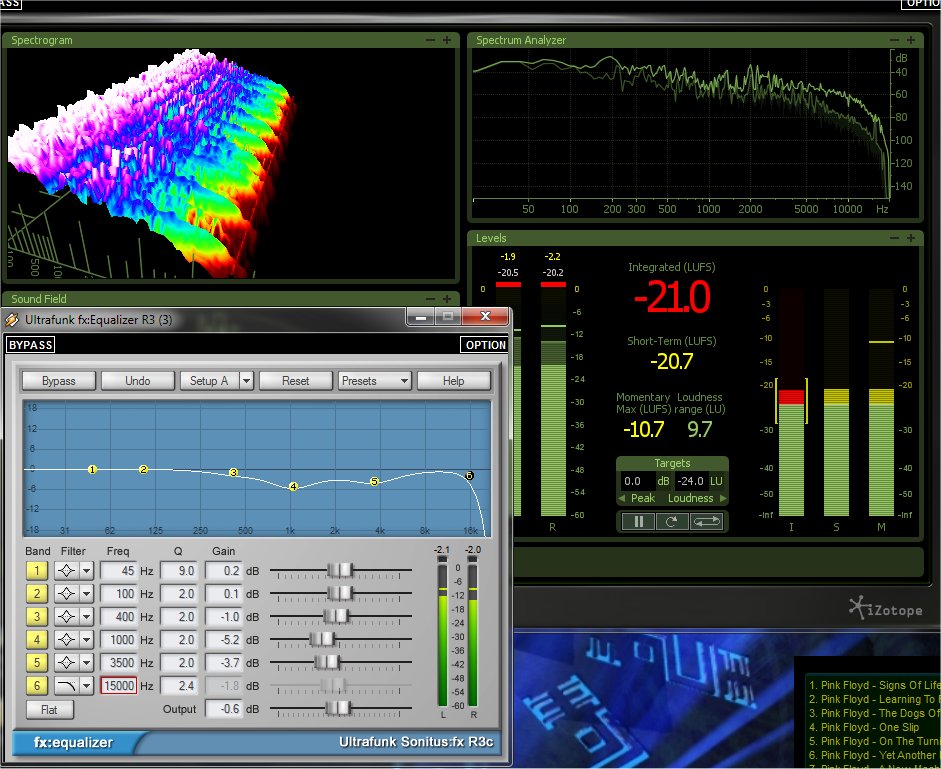This screenshot has width=941, height=769.
Task: Click the Spectrogram panel title
Action: pos(41,40)
